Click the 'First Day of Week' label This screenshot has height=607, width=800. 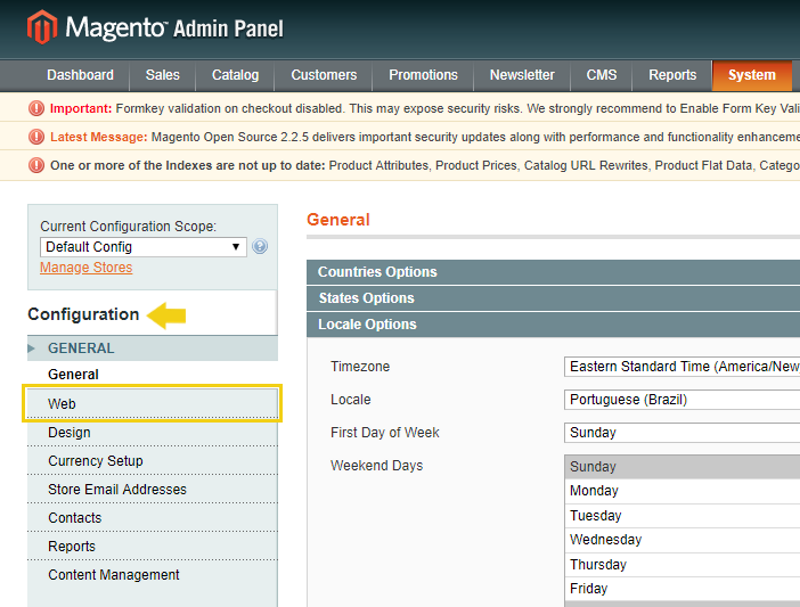[x=385, y=433]
